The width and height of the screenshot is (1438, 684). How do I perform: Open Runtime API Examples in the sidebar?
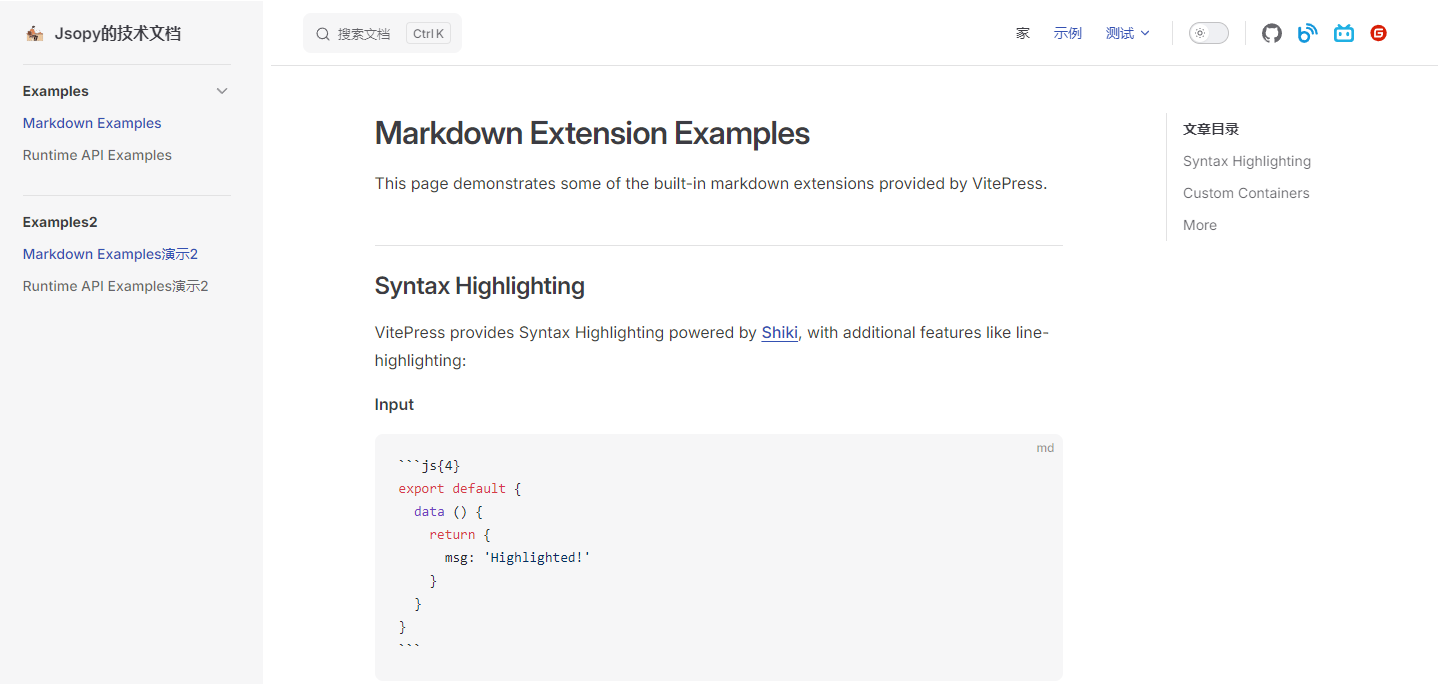coord(97,155)
